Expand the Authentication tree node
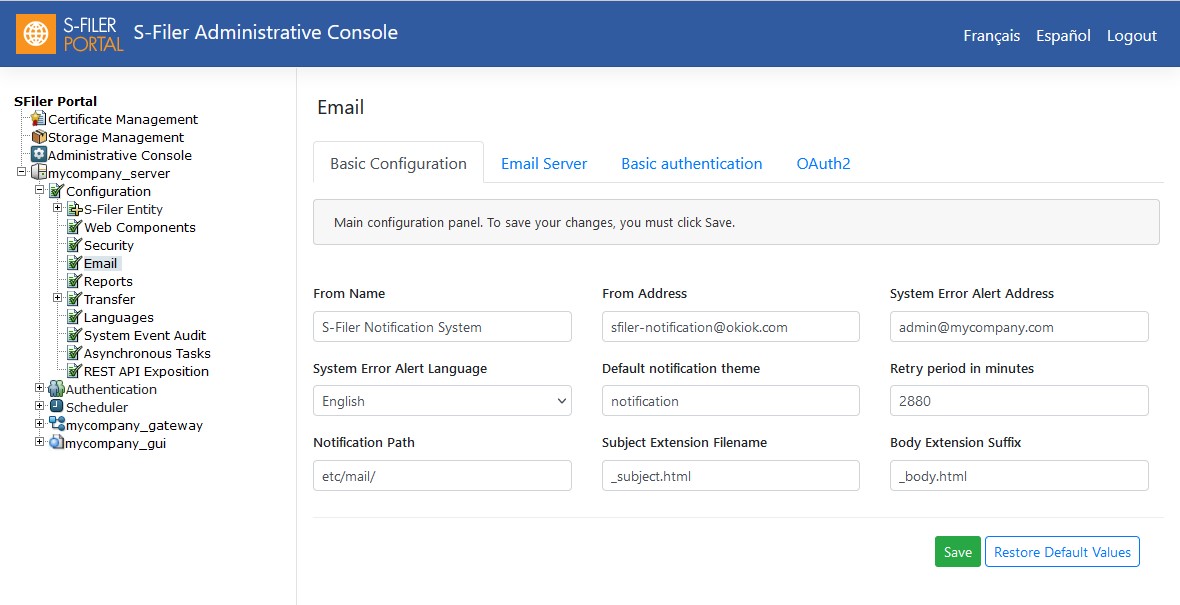The image size is (1180, 605). tap(39, 388)
